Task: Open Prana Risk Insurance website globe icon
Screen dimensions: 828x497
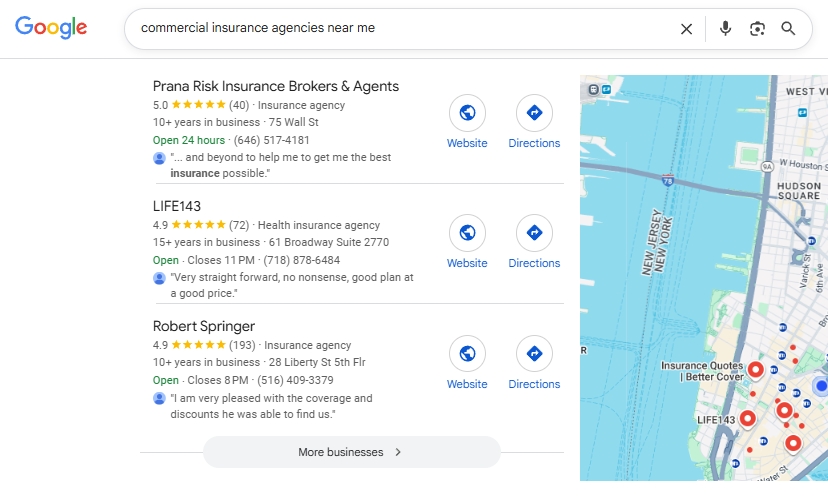Action: pos(467,113)
